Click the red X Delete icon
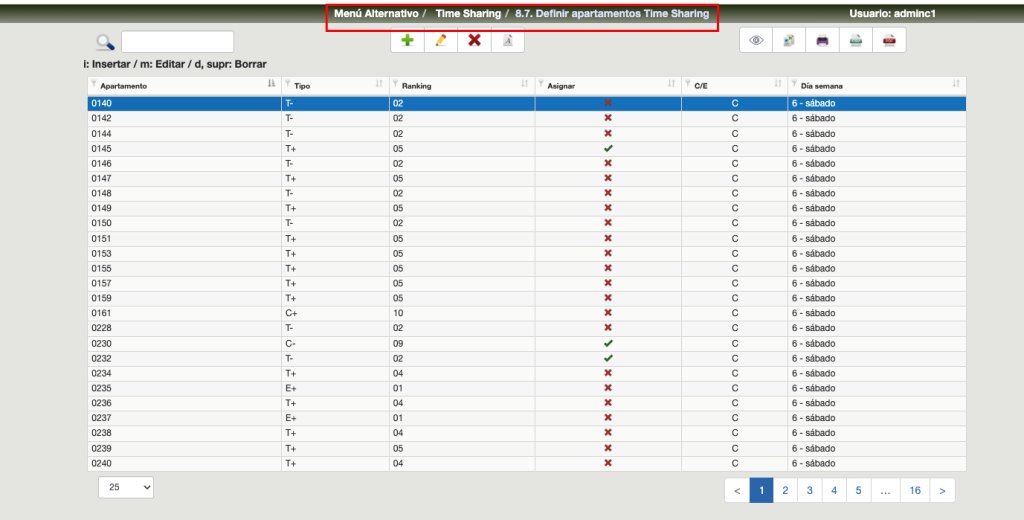 point(475,40)
